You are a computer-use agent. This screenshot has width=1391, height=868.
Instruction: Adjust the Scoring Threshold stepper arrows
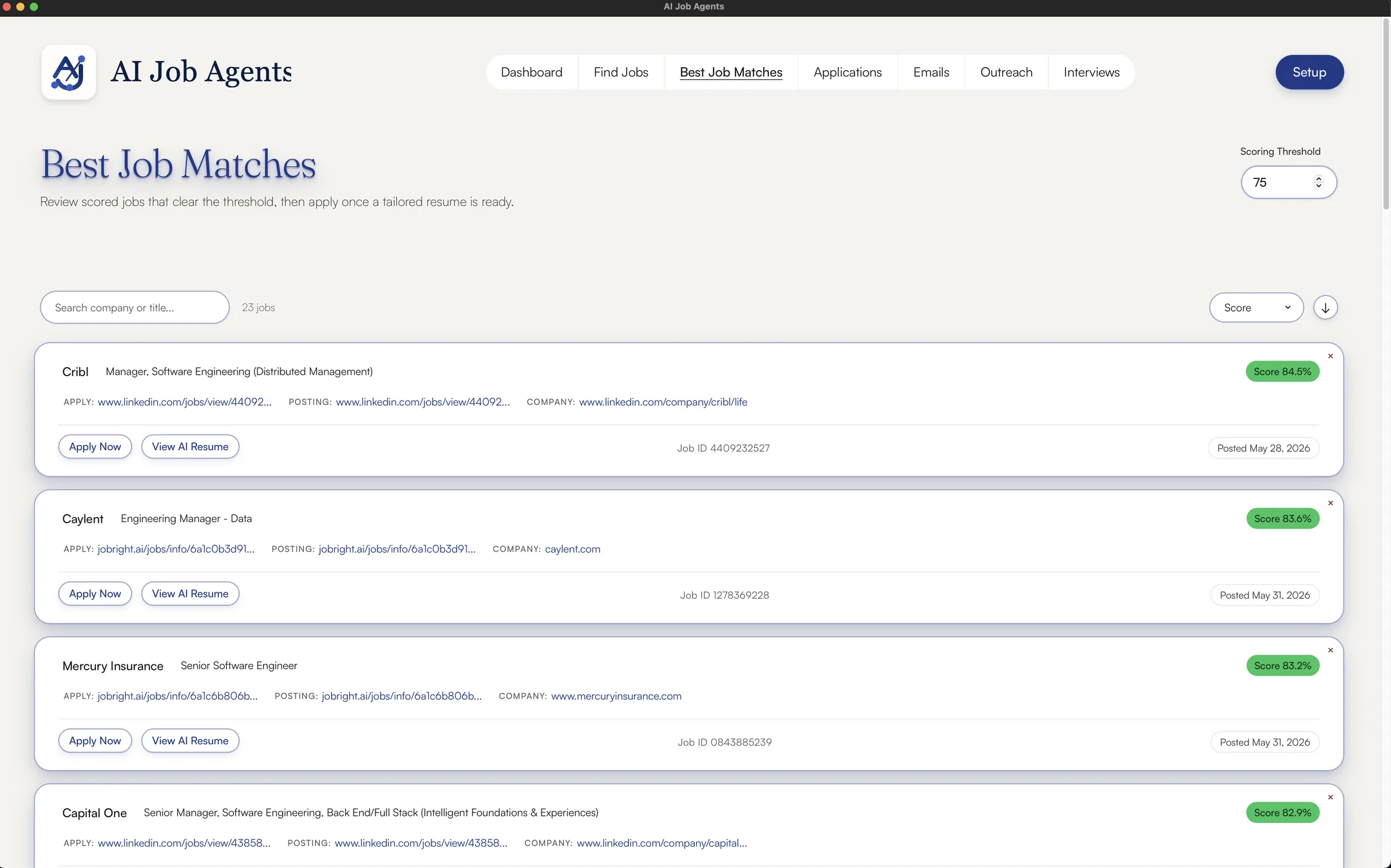(1318, 182)
